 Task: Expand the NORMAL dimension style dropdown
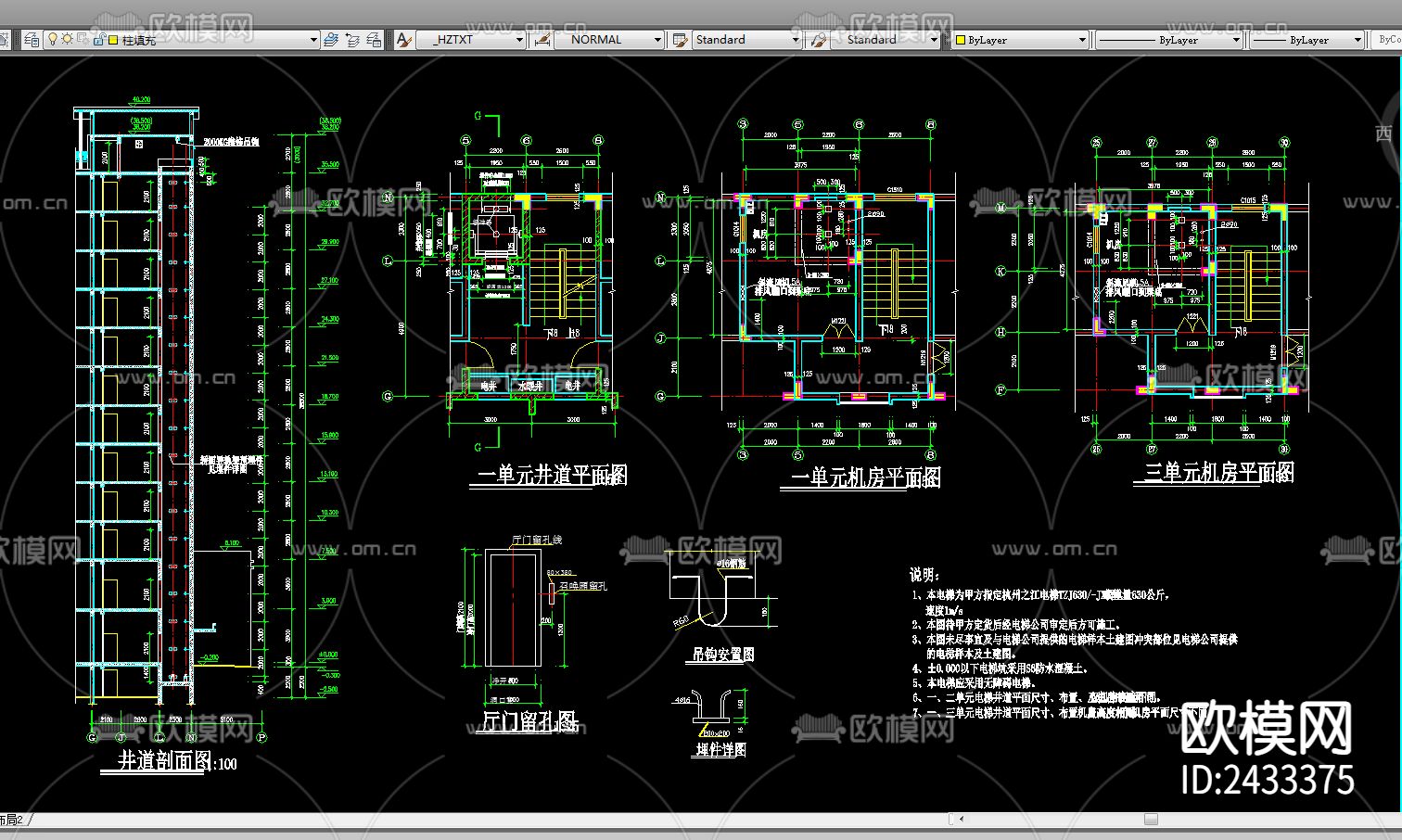click(657, 40)
